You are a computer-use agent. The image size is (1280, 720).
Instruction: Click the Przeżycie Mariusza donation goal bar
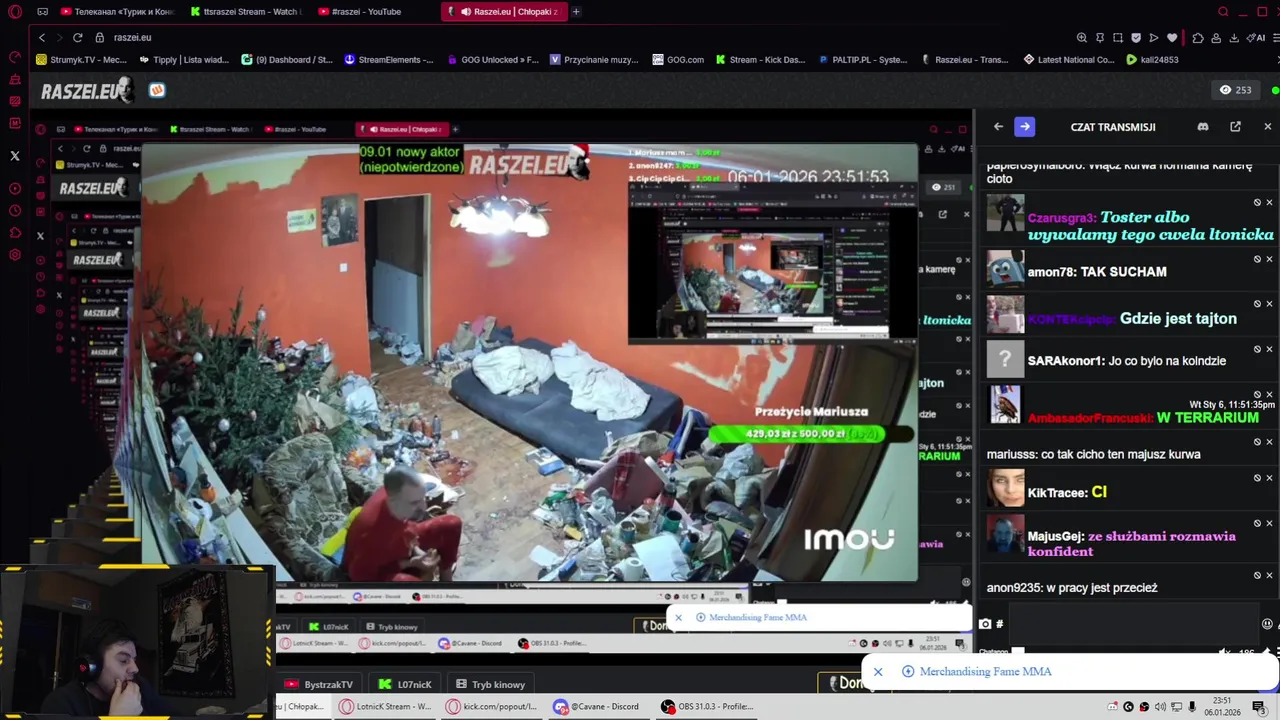[x=811, y=434]
